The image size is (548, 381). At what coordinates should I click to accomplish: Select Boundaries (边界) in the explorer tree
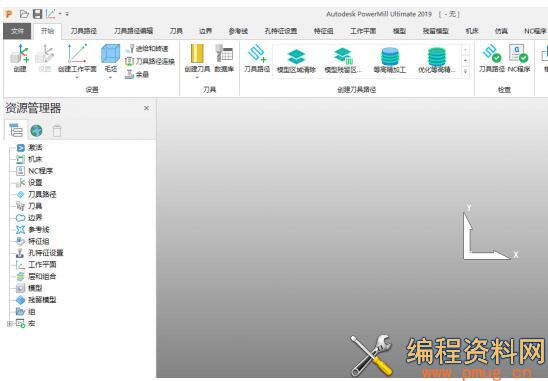[35, 217]
